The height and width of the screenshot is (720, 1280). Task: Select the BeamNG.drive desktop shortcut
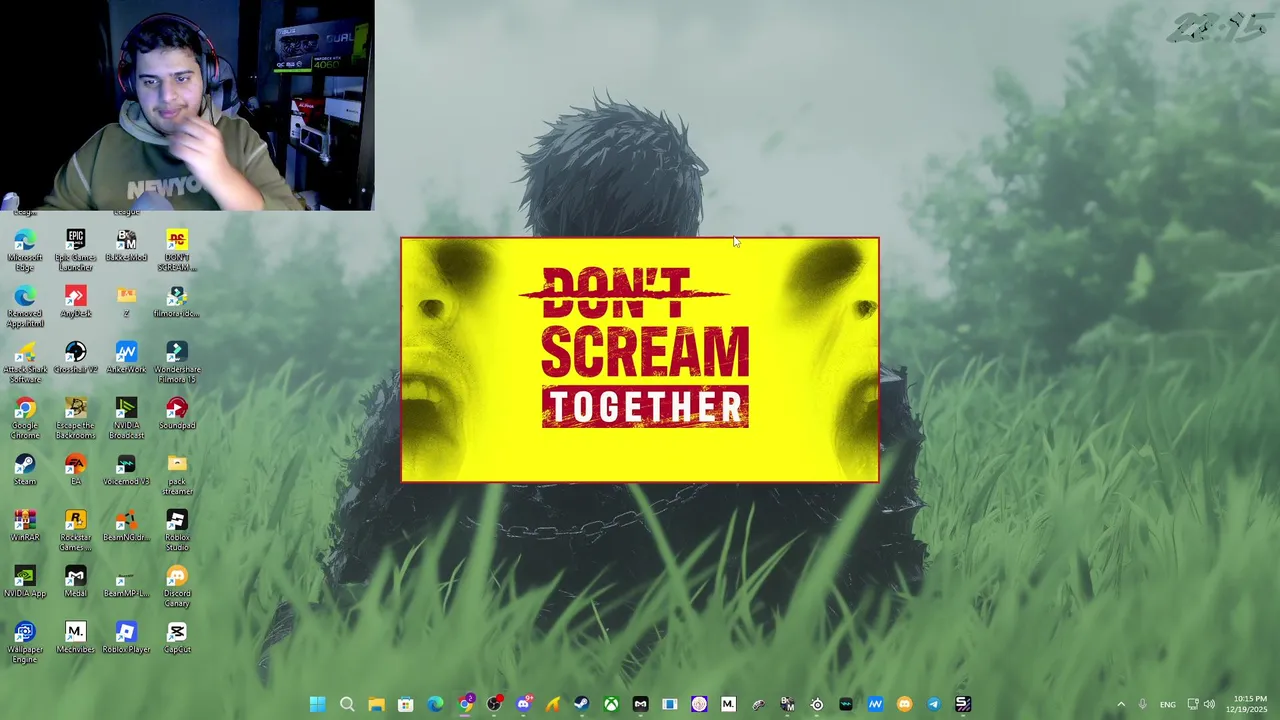126,526
